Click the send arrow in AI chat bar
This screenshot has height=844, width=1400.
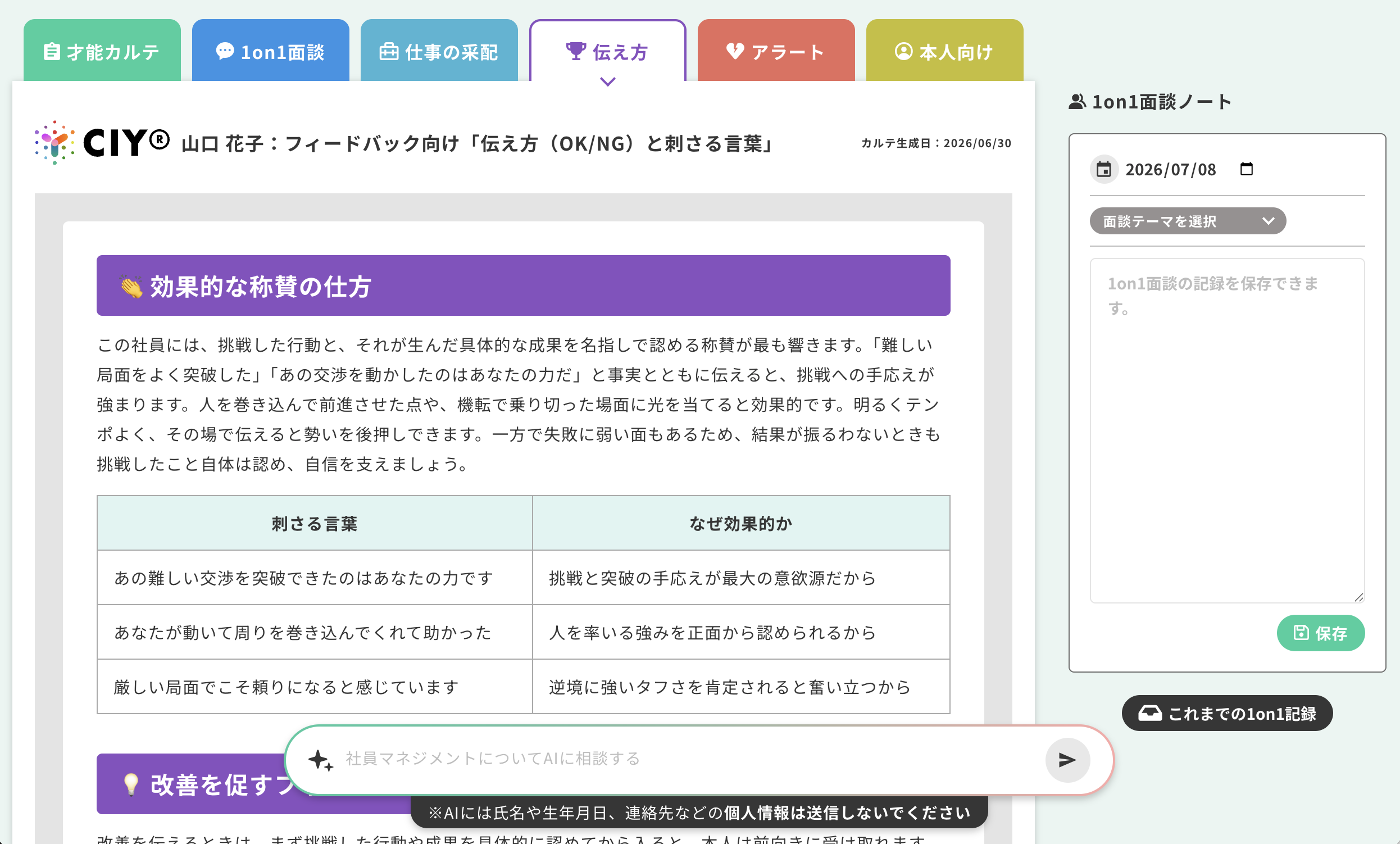coord(1067,760)
